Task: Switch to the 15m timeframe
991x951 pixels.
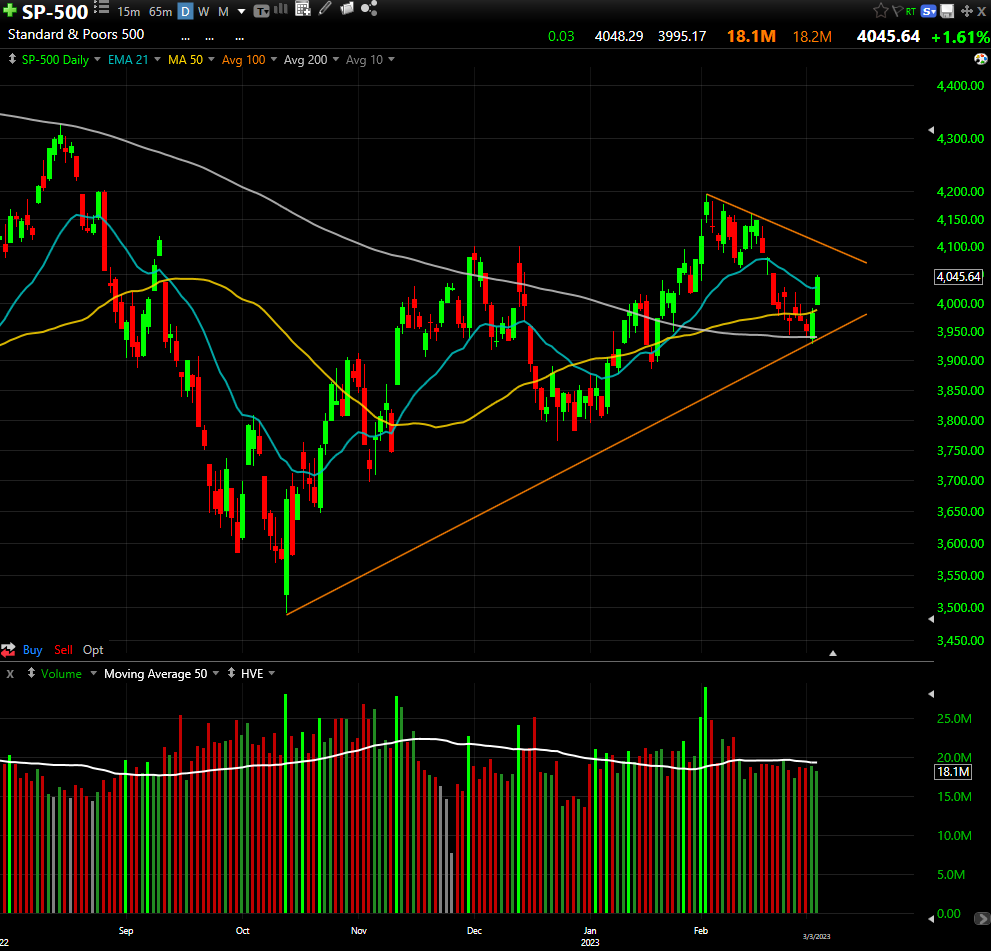Action: (128, 11)
